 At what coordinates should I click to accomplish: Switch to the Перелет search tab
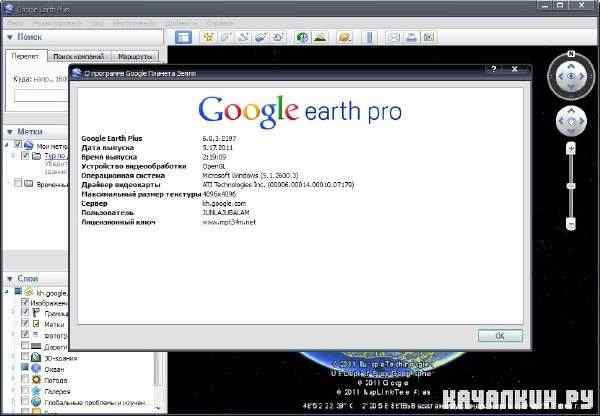tap(26, 56)
